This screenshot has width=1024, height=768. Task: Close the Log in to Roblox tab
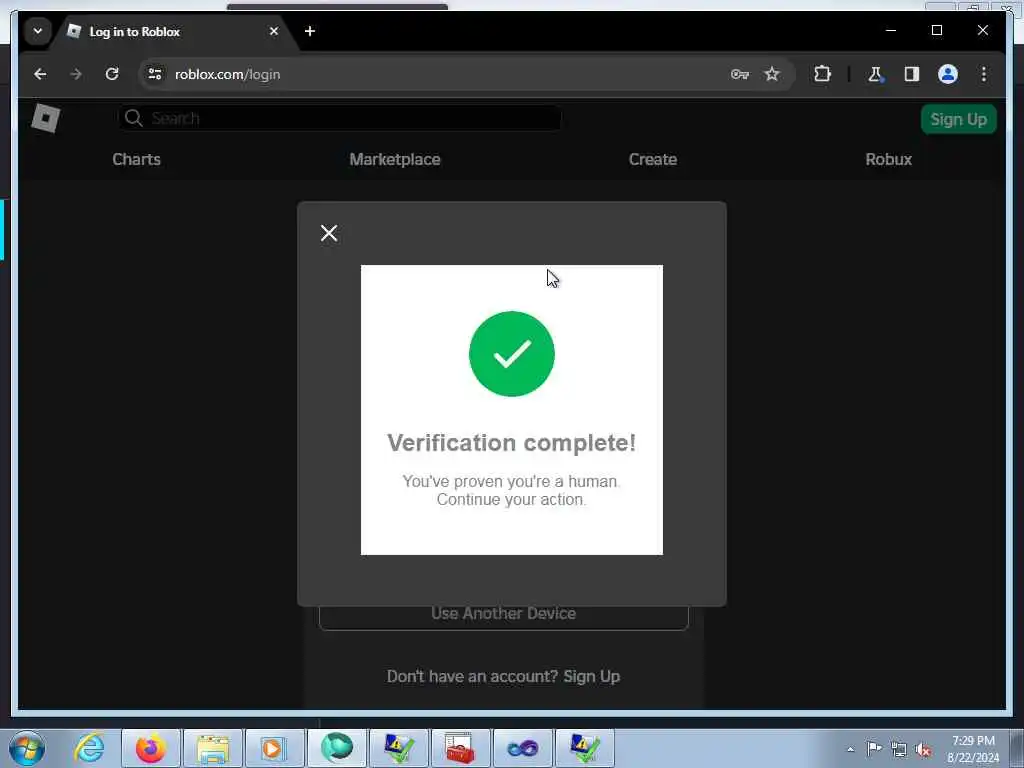(274, 31)
